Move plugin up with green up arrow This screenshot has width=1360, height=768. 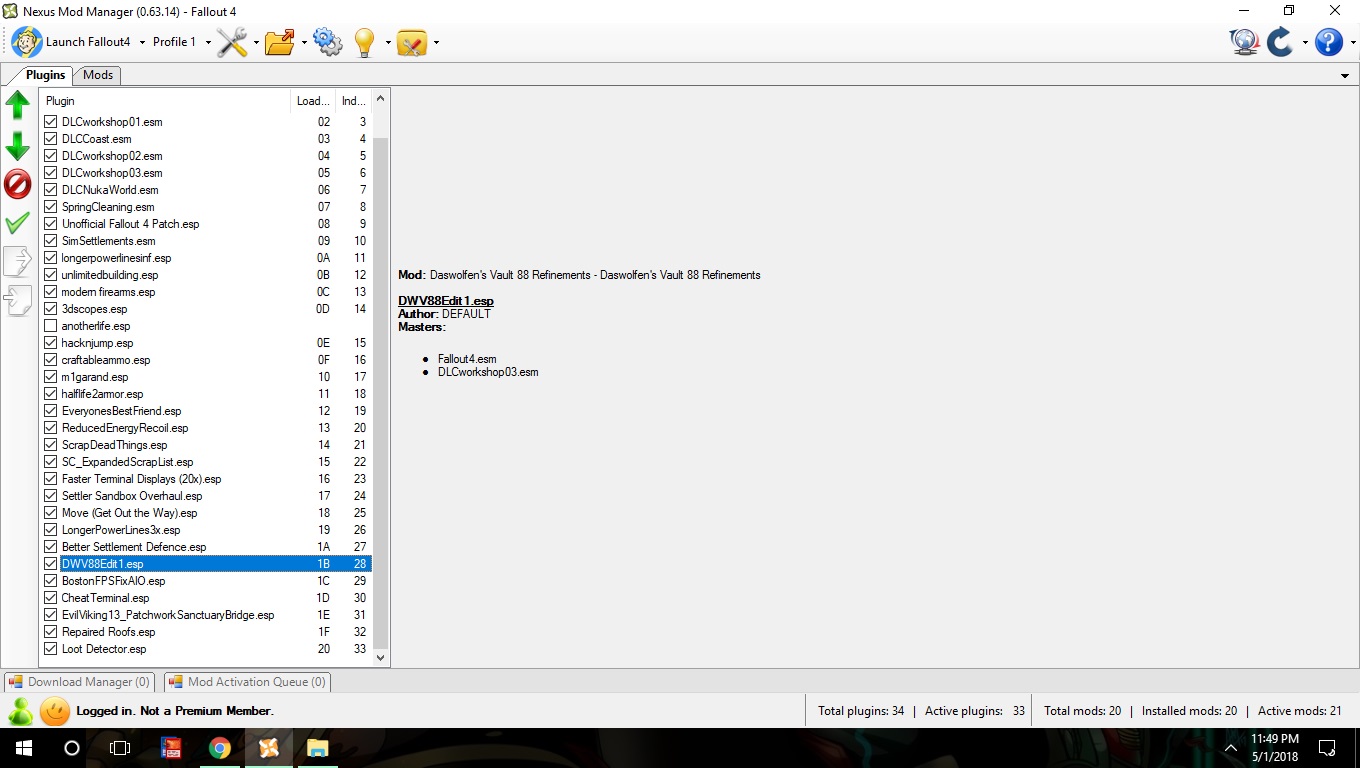point(18,105)
